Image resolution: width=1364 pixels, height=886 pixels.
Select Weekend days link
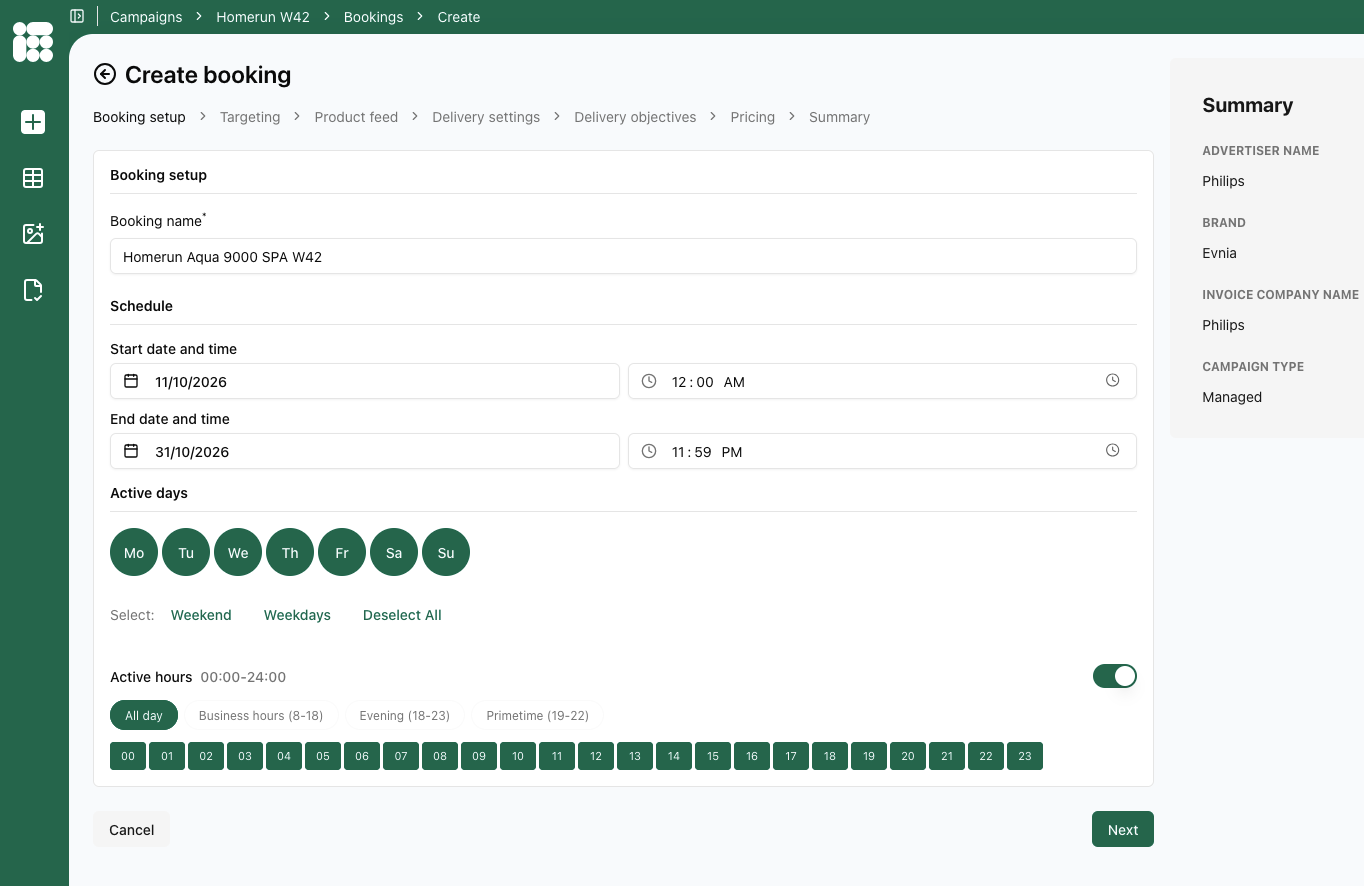[x=201, y=615]
